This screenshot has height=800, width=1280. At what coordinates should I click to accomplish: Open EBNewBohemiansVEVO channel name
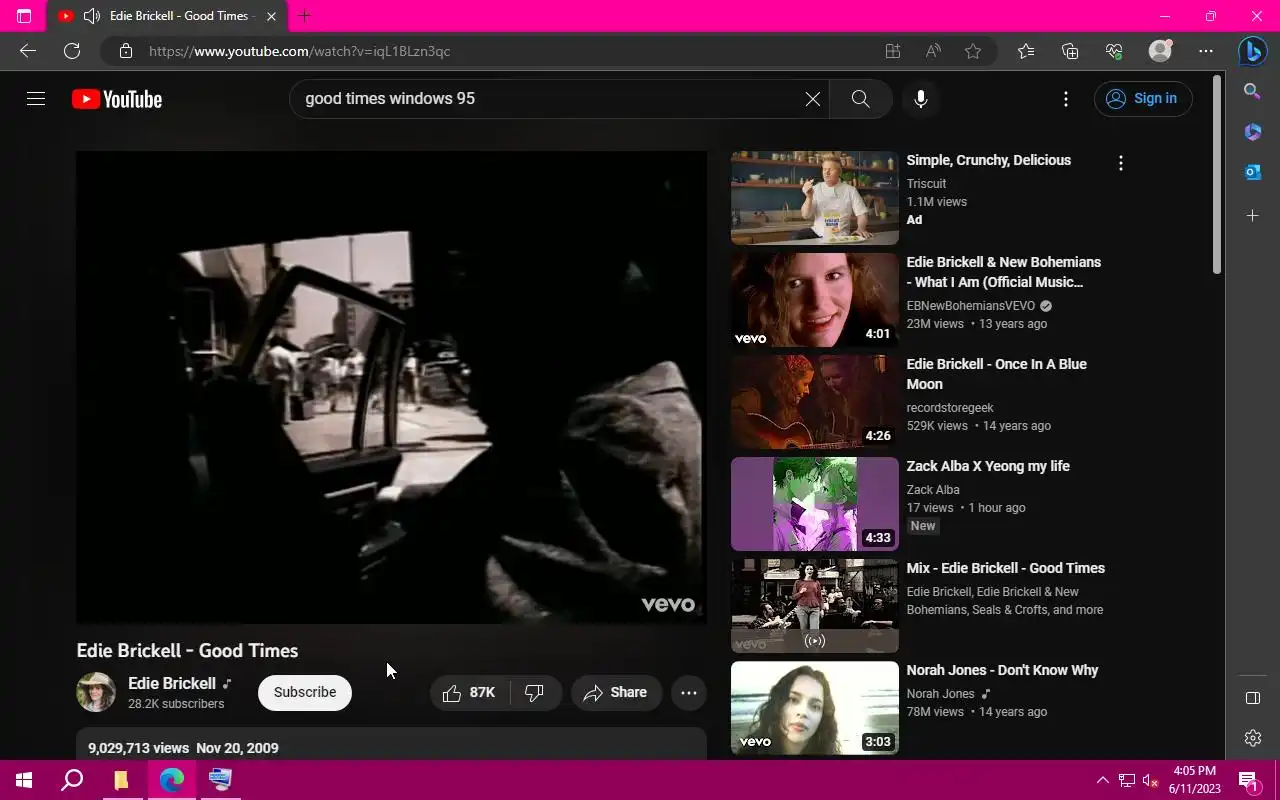(971, 306)
